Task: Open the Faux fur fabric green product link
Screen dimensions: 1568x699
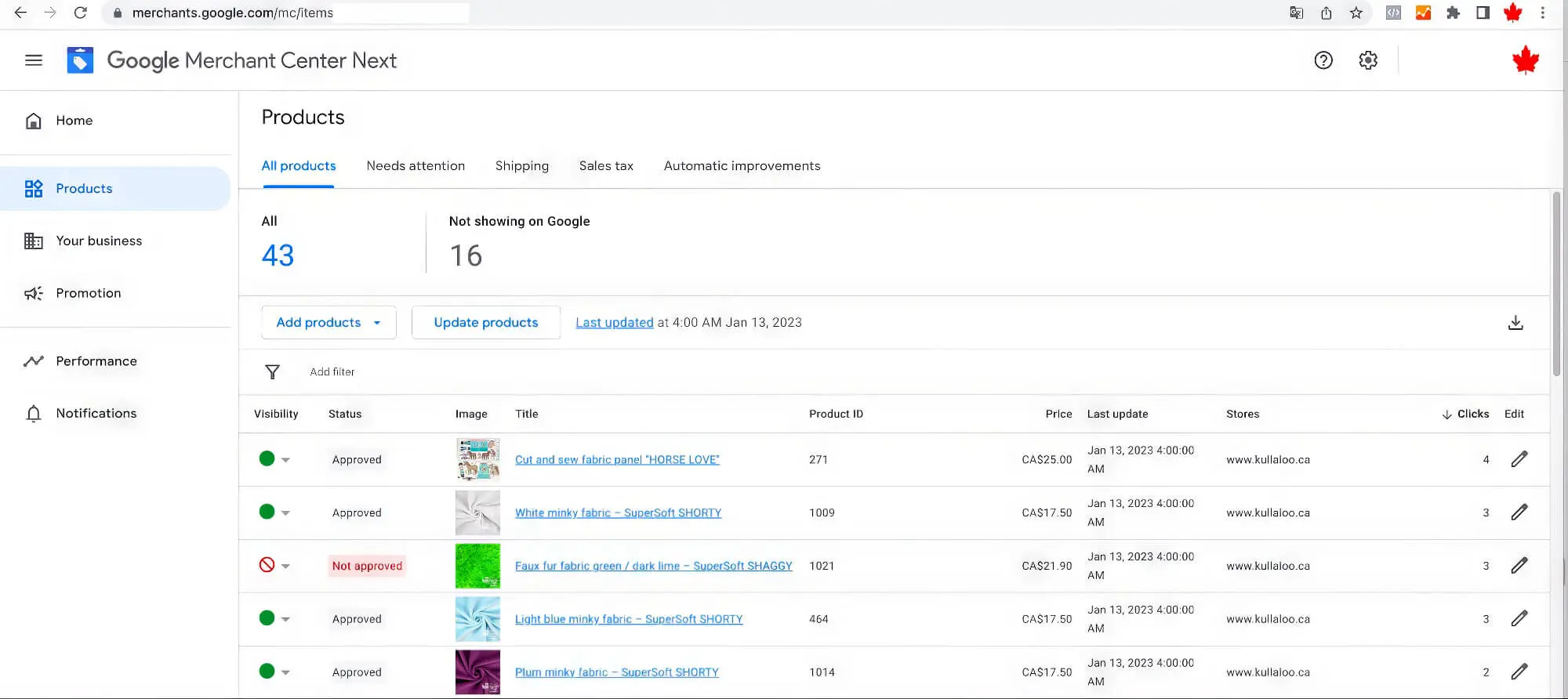Action: pyautogui.click(x=653, y=566)
